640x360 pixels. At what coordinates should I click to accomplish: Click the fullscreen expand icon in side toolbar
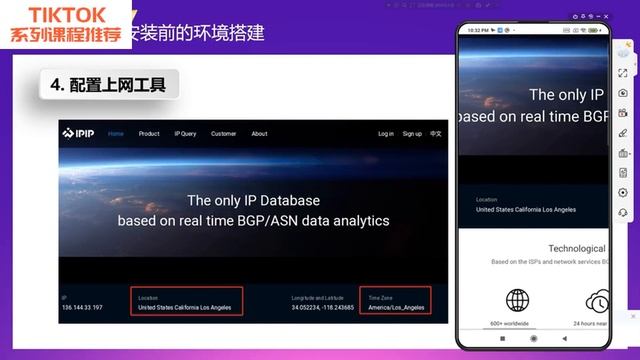622,73
